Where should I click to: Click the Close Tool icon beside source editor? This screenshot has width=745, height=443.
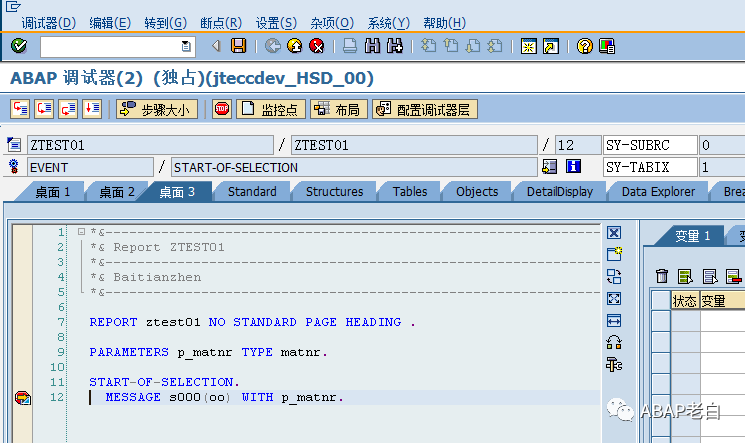(x=614, y=232)
